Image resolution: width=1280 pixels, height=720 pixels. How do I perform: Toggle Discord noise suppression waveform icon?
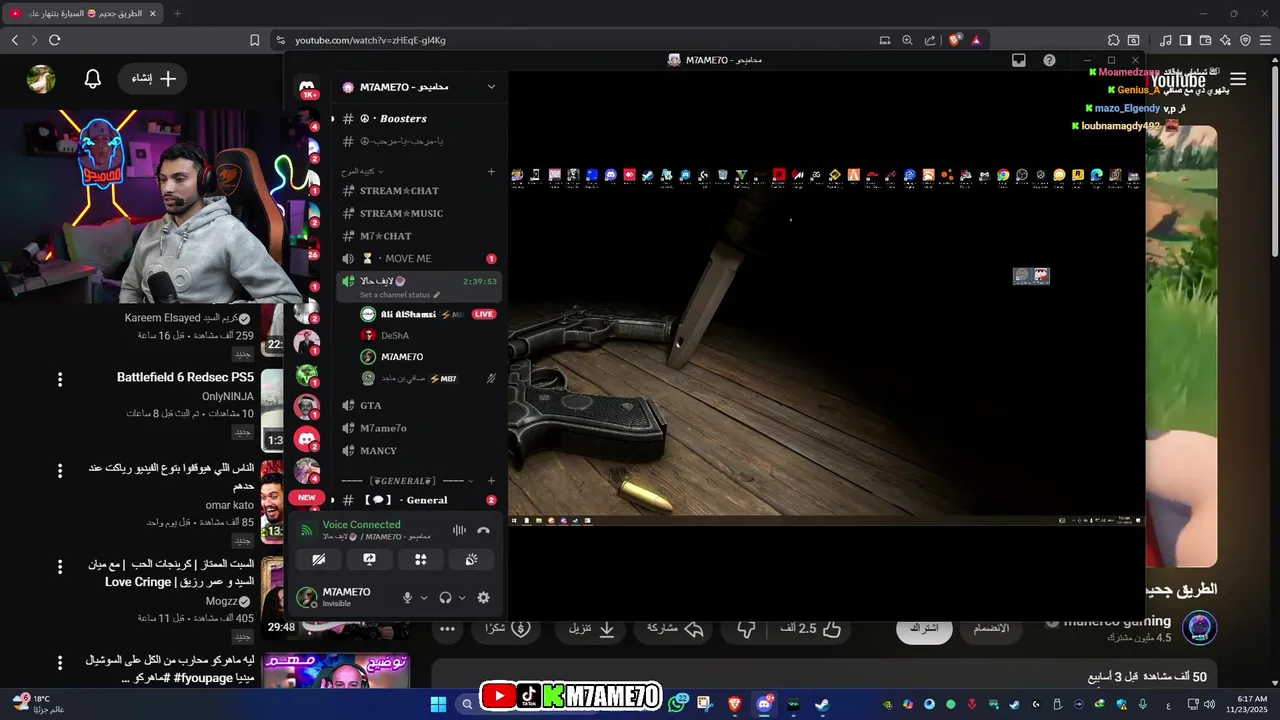pos(459,531)
